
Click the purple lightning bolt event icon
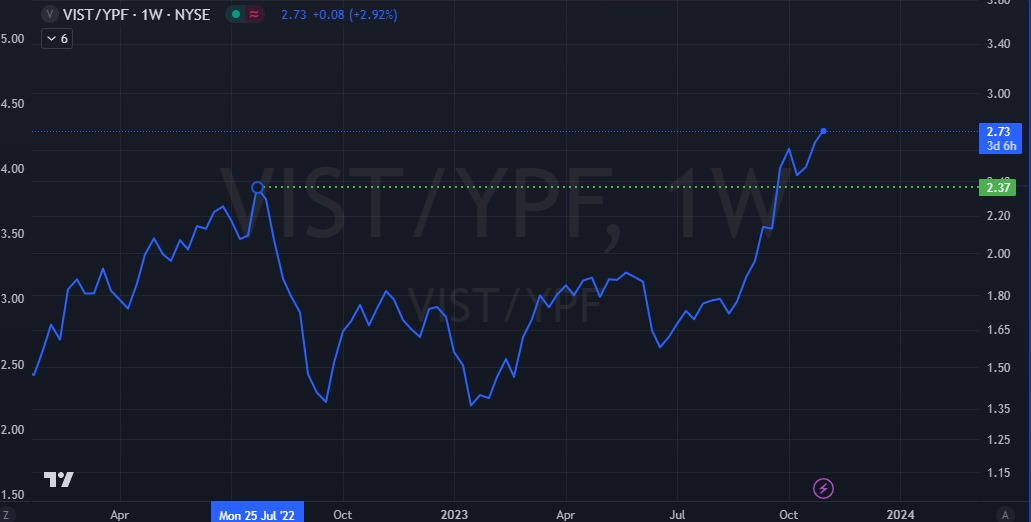[x=824, y=488]
